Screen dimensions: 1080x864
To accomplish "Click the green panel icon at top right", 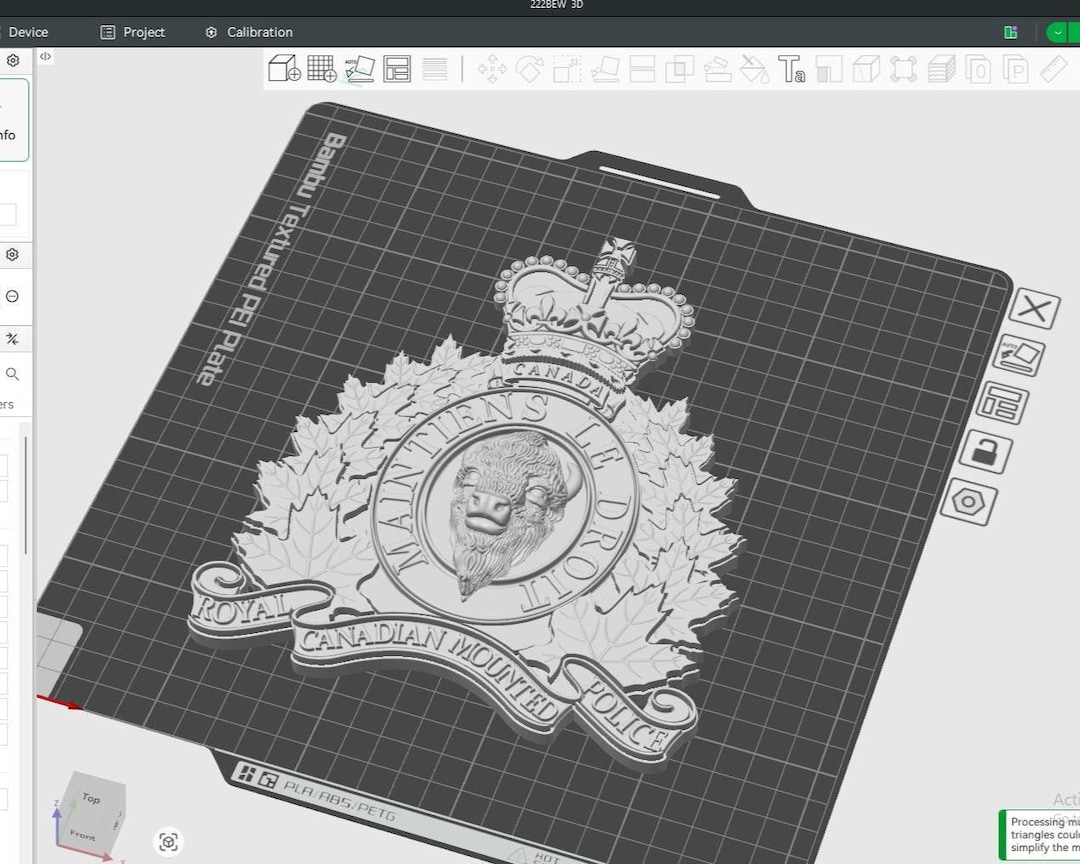I will point(1010,32).
